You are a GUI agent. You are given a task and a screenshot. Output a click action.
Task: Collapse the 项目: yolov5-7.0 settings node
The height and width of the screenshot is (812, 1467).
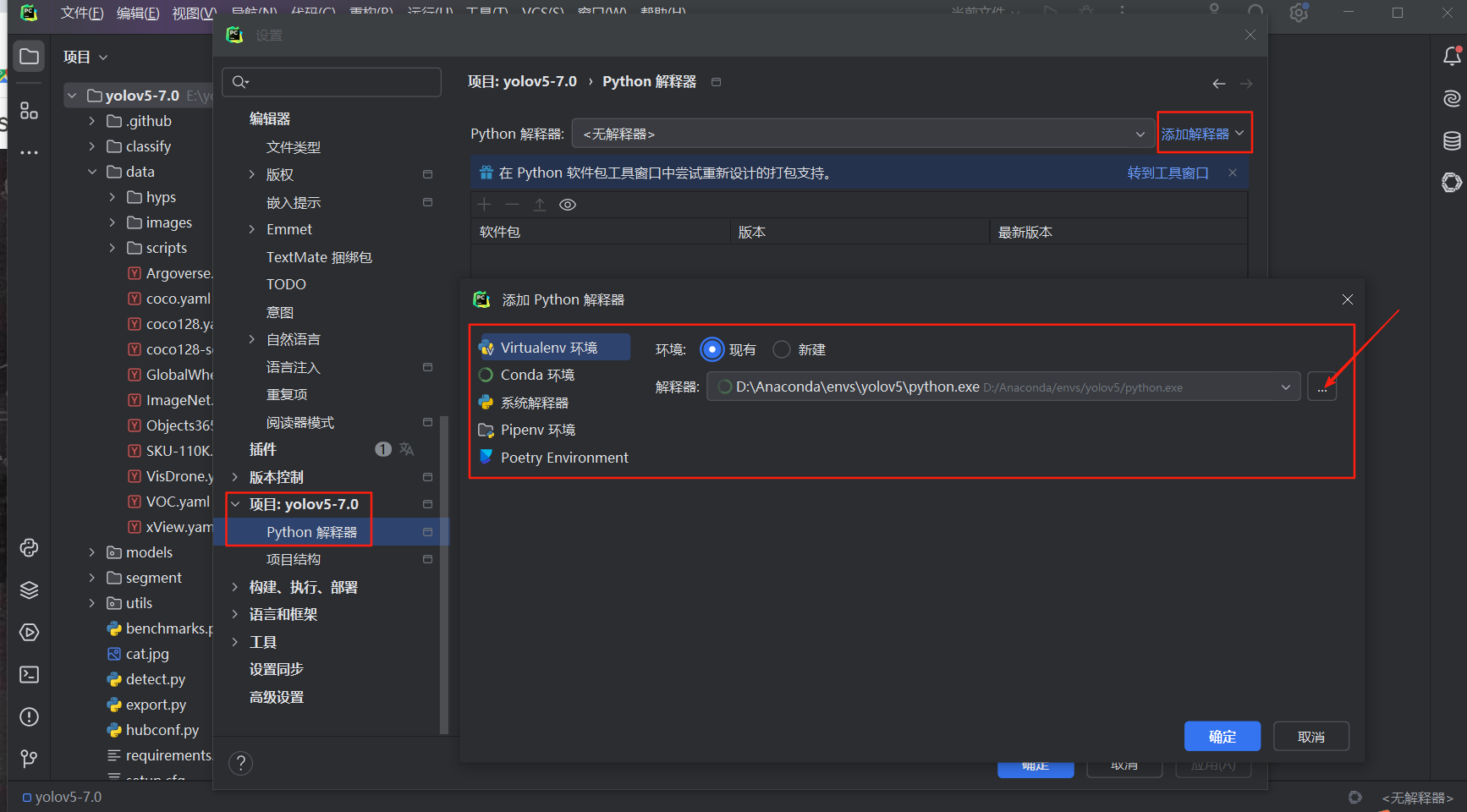[x=235, y=504]
